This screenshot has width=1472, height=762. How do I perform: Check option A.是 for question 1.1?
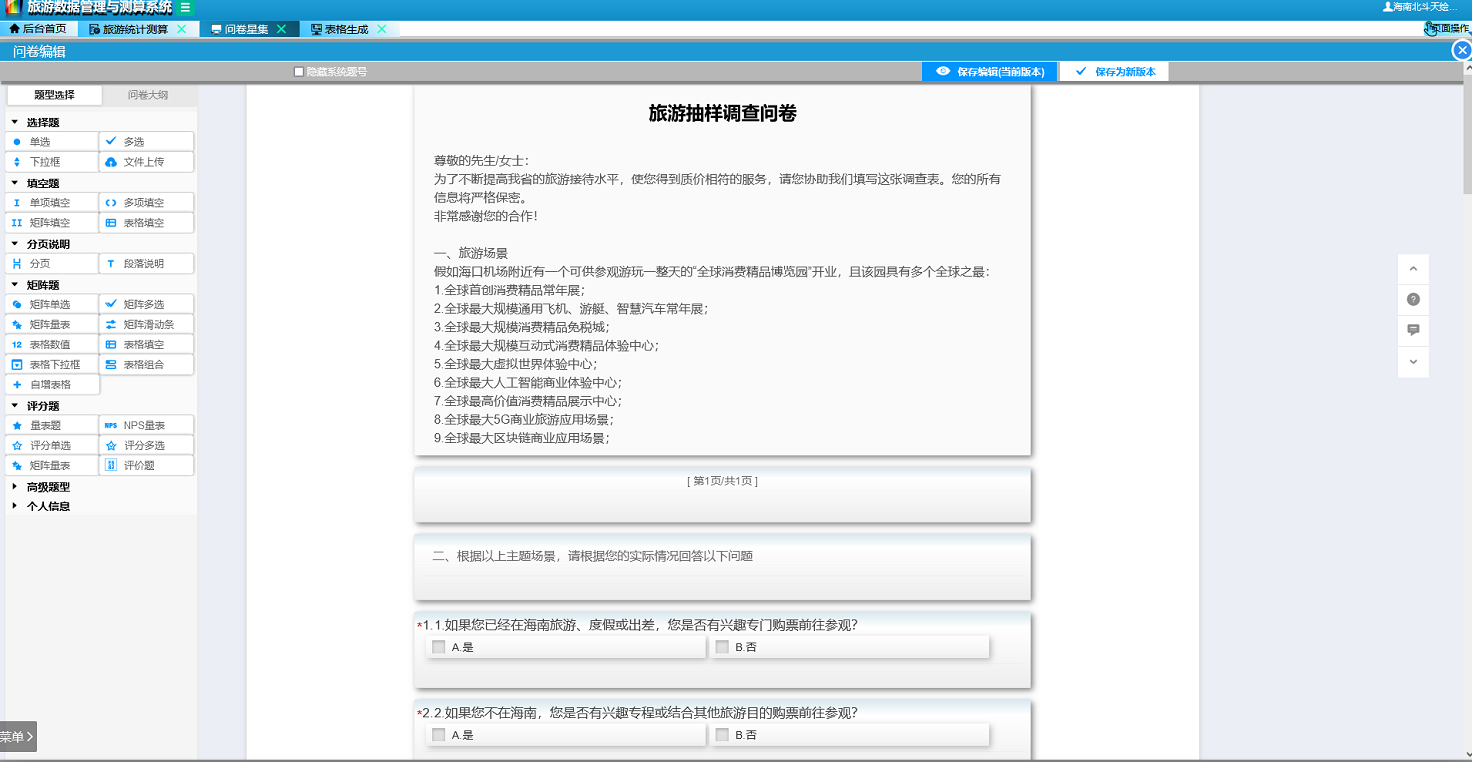tap(438, 647)
